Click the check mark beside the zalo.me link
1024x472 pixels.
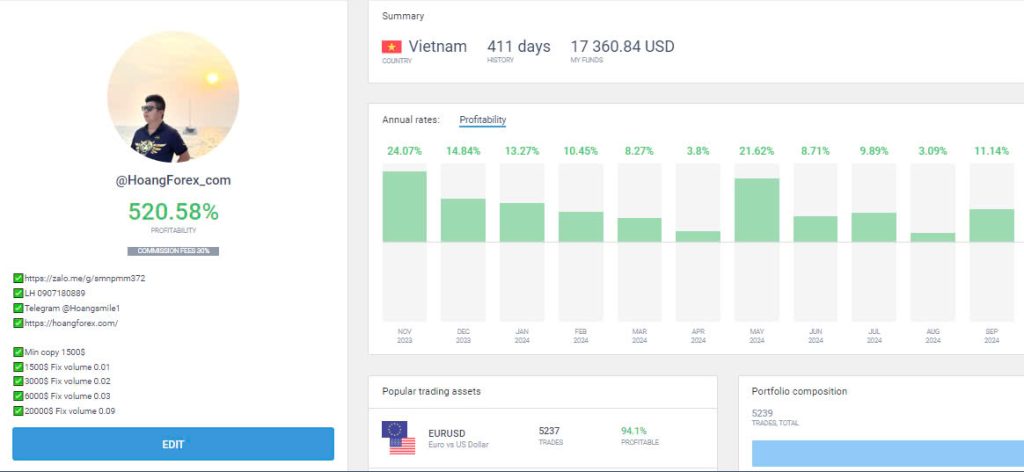18,278
